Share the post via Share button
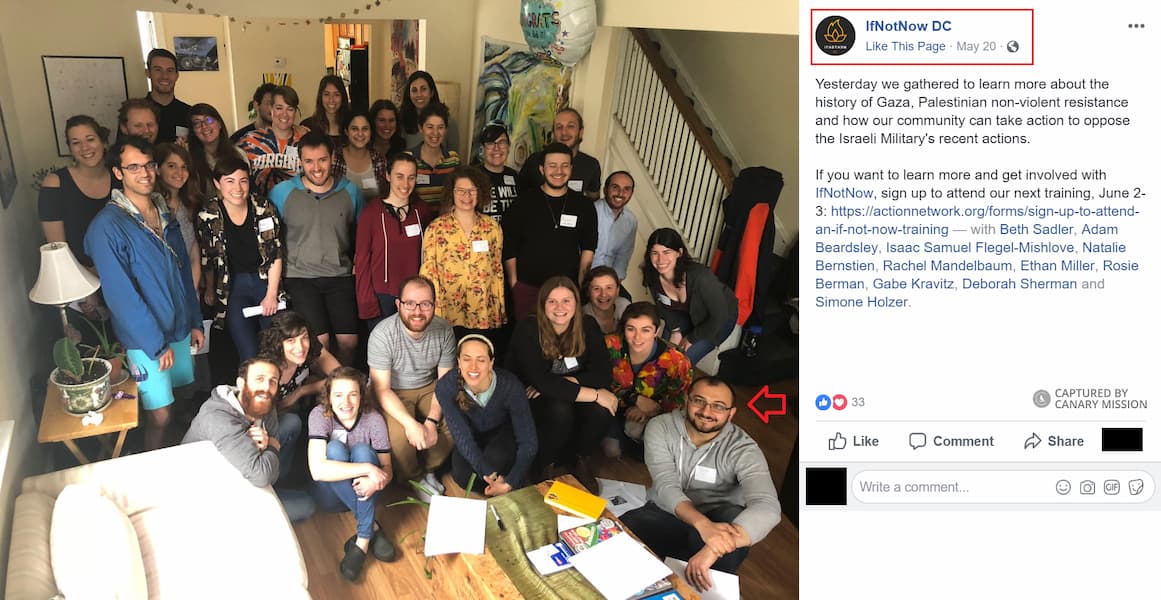Image resolution: width=1161 pixels, height=600 pixels. pyautogui.click(x=1055, y=441)
